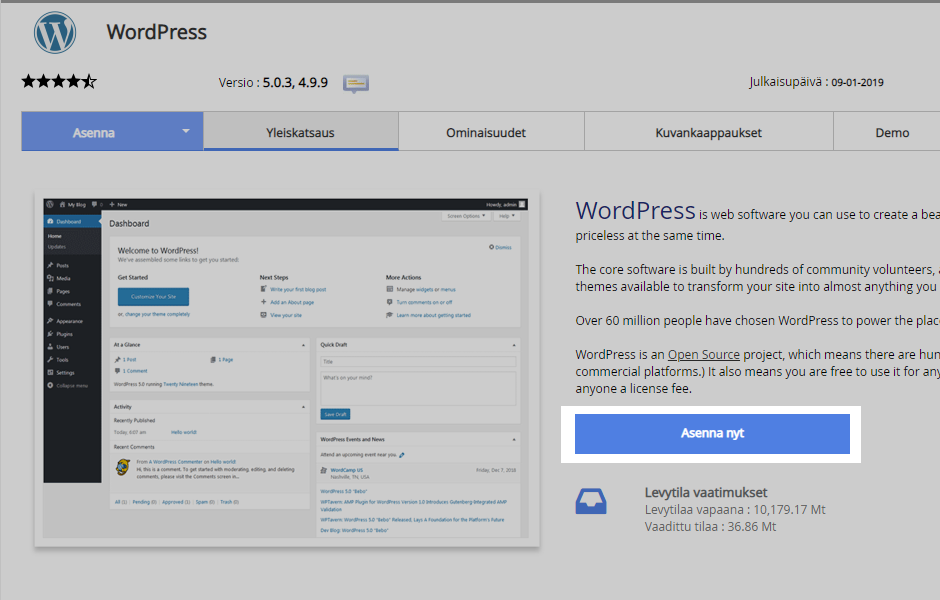
Task: Click the disk space tray icon
Action: coord(591,501)
